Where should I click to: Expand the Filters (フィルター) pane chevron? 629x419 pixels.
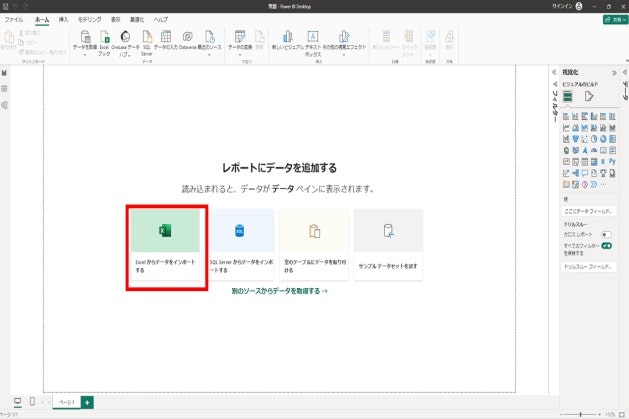click(554, 73)
